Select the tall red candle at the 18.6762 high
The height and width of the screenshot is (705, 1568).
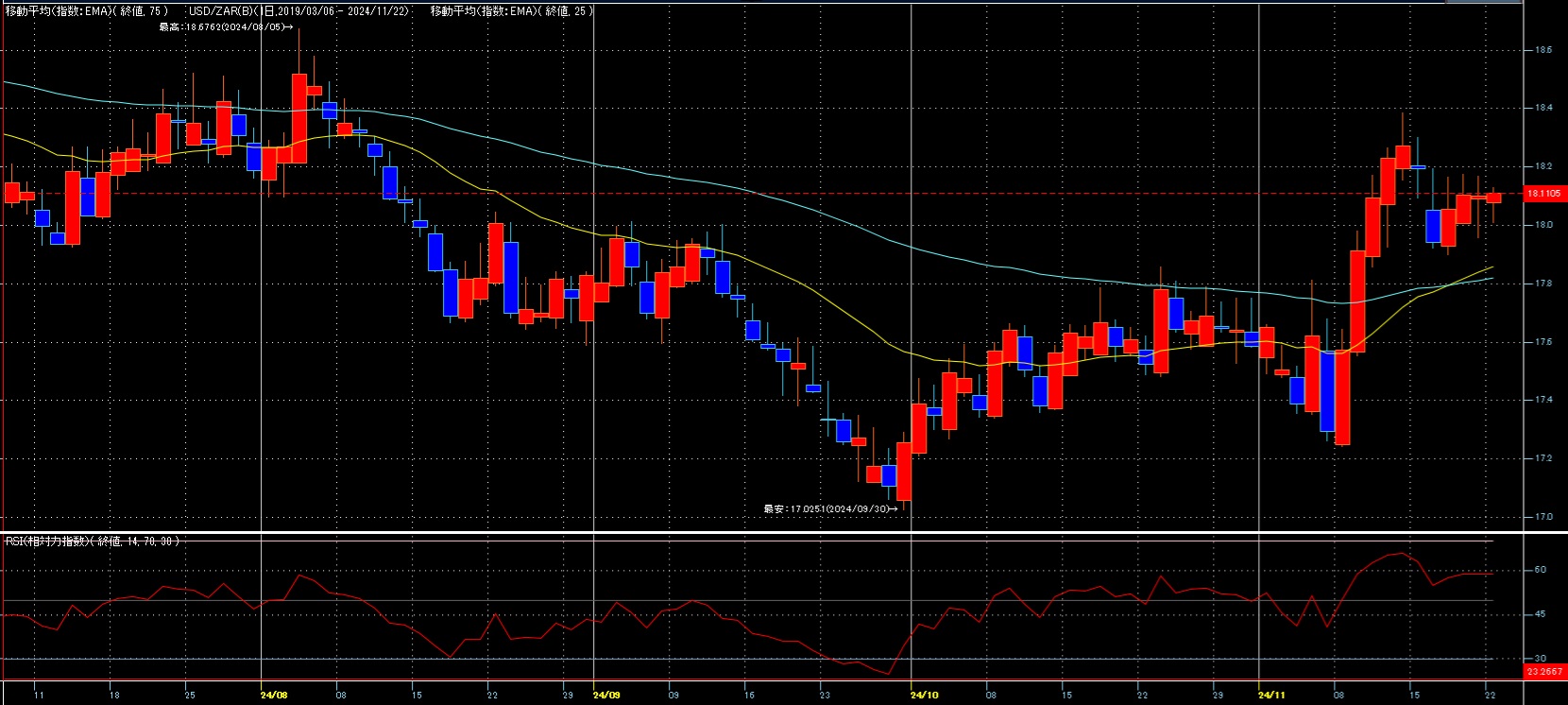pyautogui.click(x=299, y=118)
